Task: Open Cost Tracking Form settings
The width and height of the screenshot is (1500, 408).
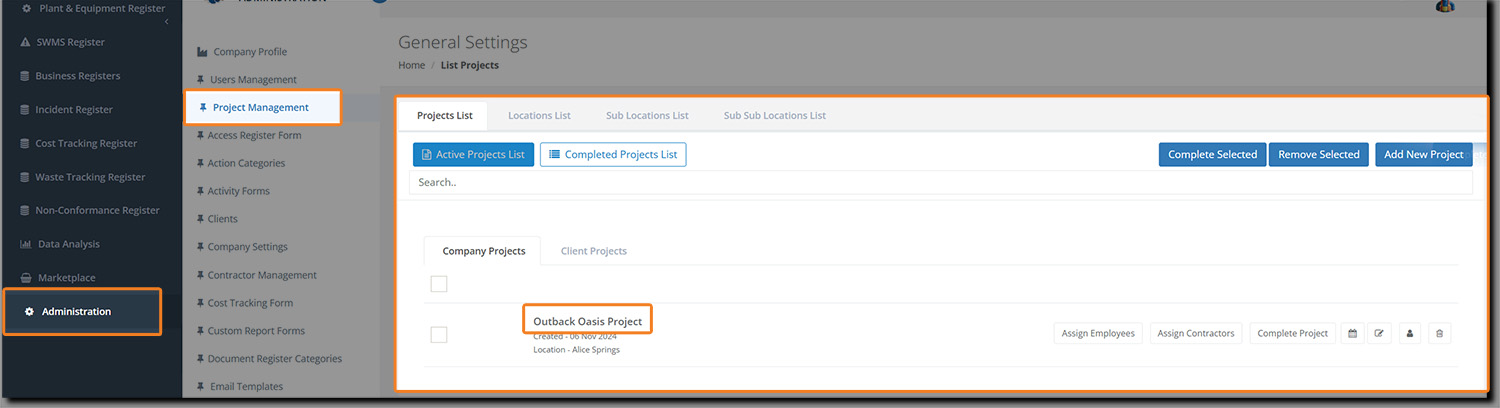Action: pyautogui.click(x=245, y=303)
